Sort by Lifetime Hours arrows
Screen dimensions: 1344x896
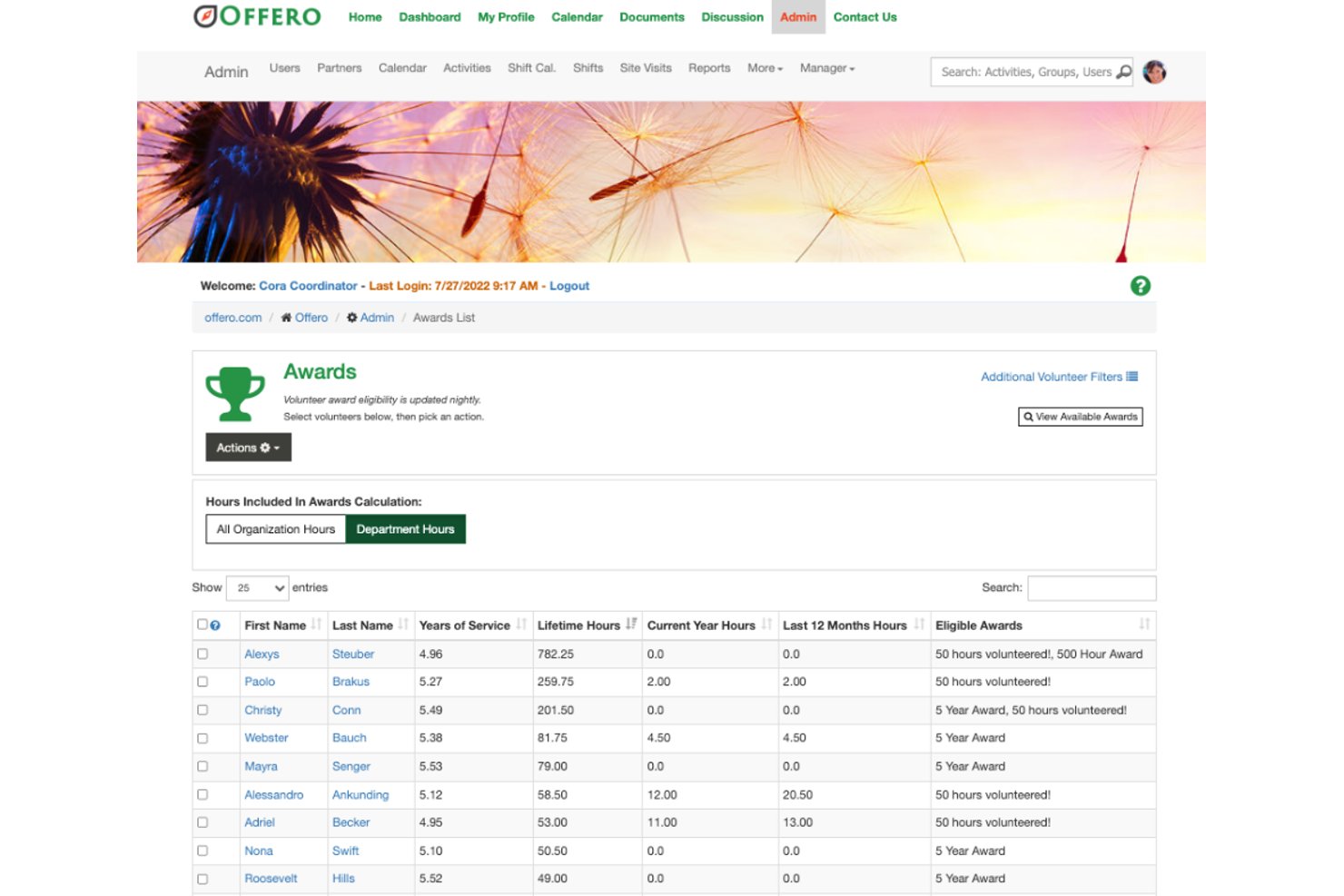click(x=631, y=625)
